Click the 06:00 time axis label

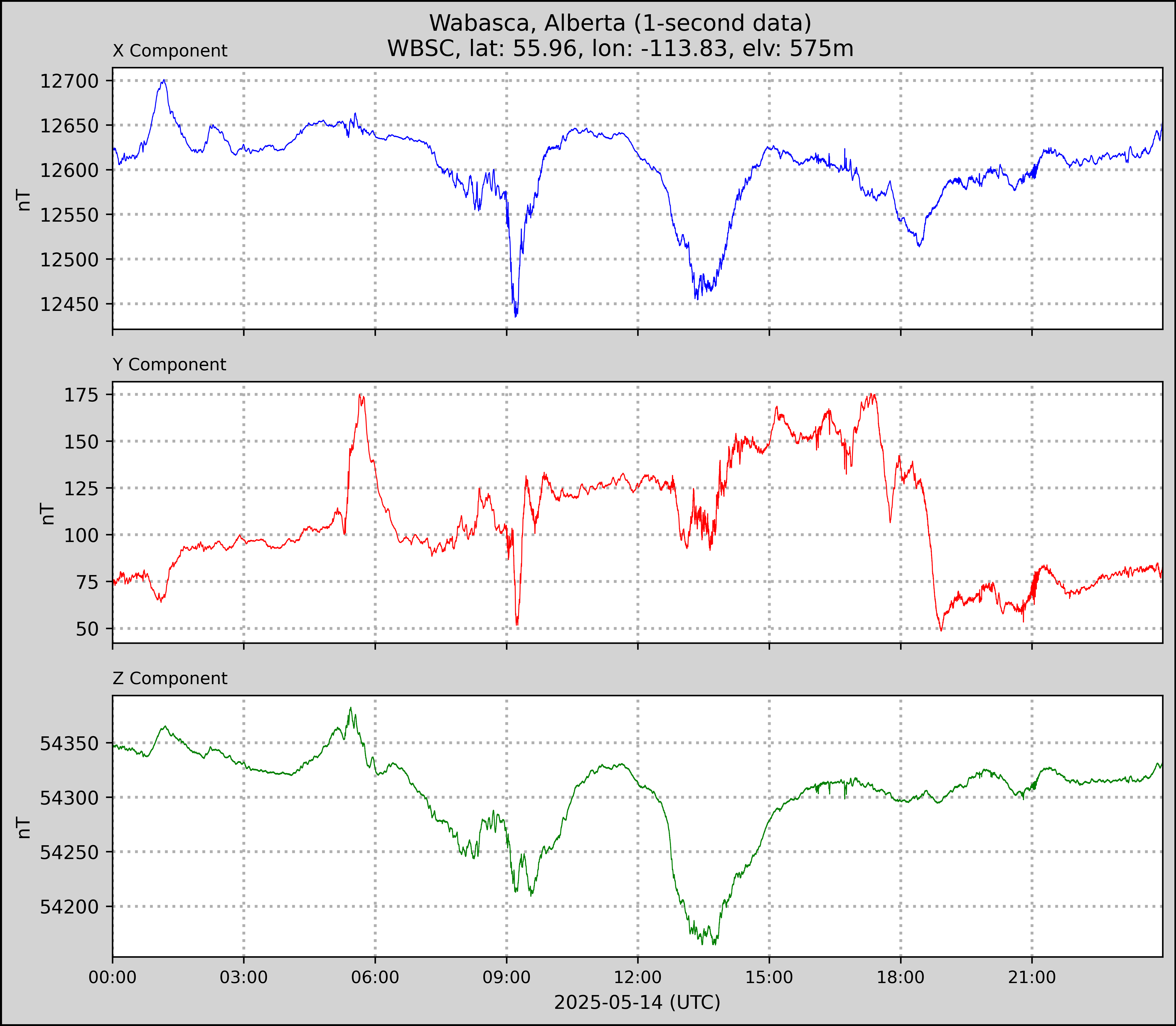click(x=375, y=977)
